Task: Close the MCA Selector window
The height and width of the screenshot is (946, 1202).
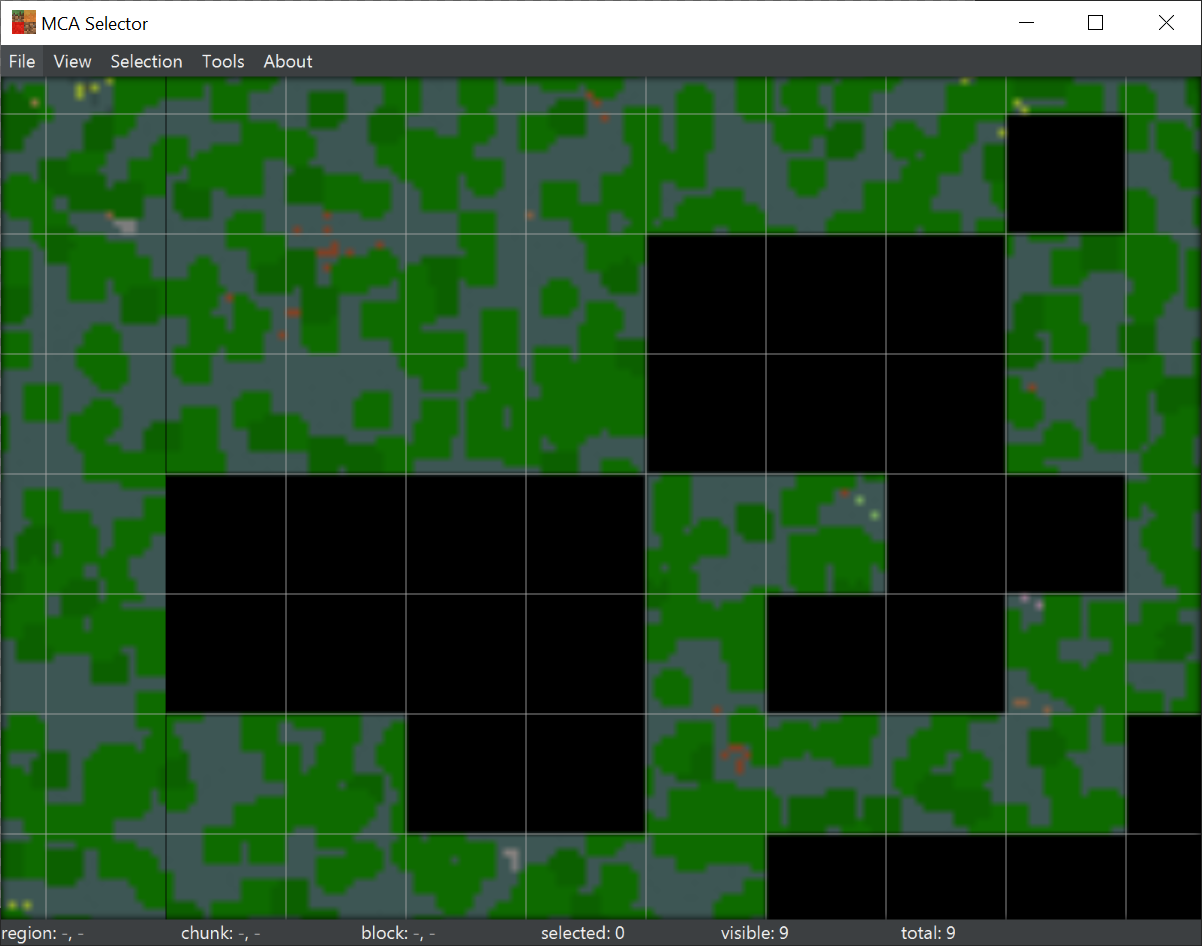Action: (1166, 22)
